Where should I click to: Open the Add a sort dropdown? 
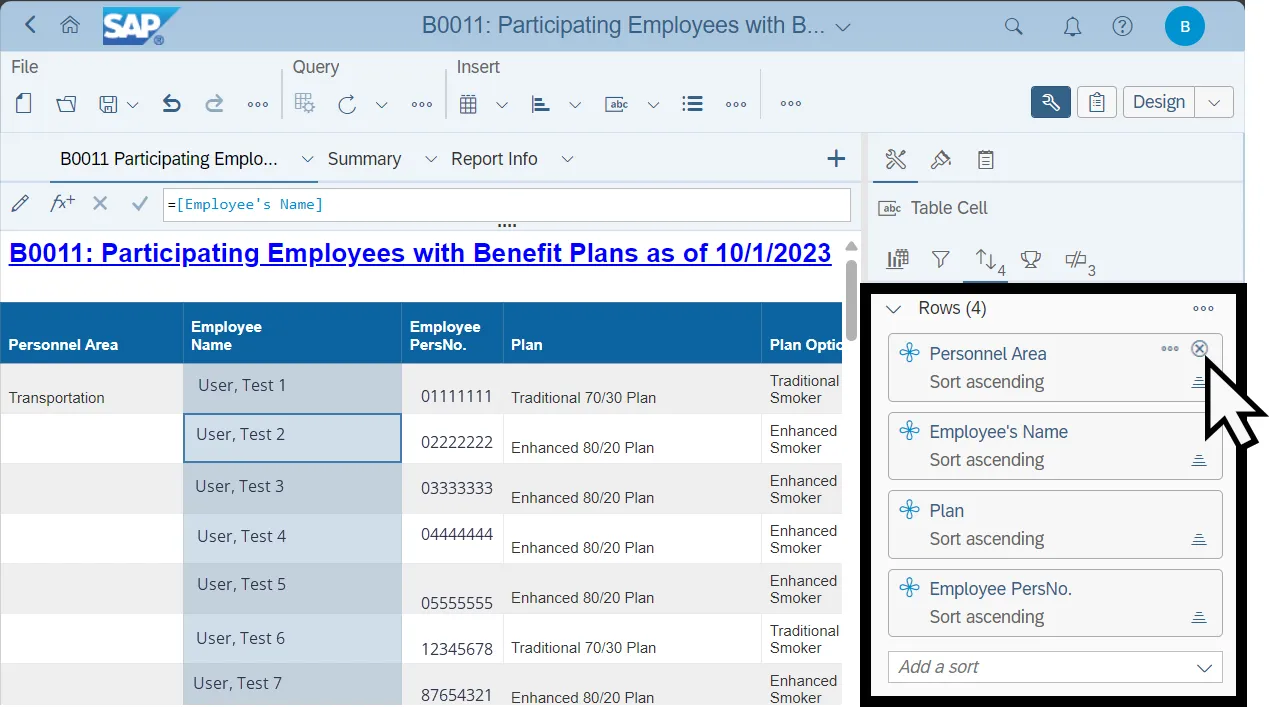click(1203, 667)
